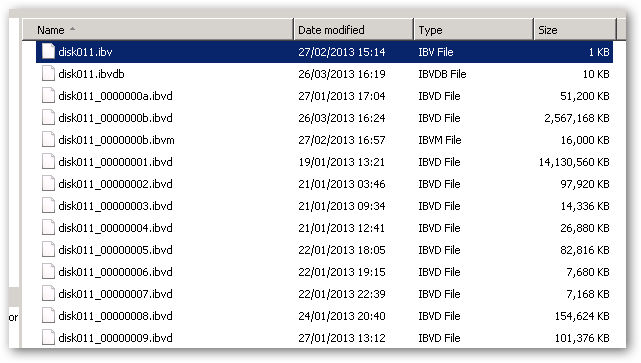Click the date 22/01/2013 22:39
Viewport: 641px width, 363px height.
point(342,294)
